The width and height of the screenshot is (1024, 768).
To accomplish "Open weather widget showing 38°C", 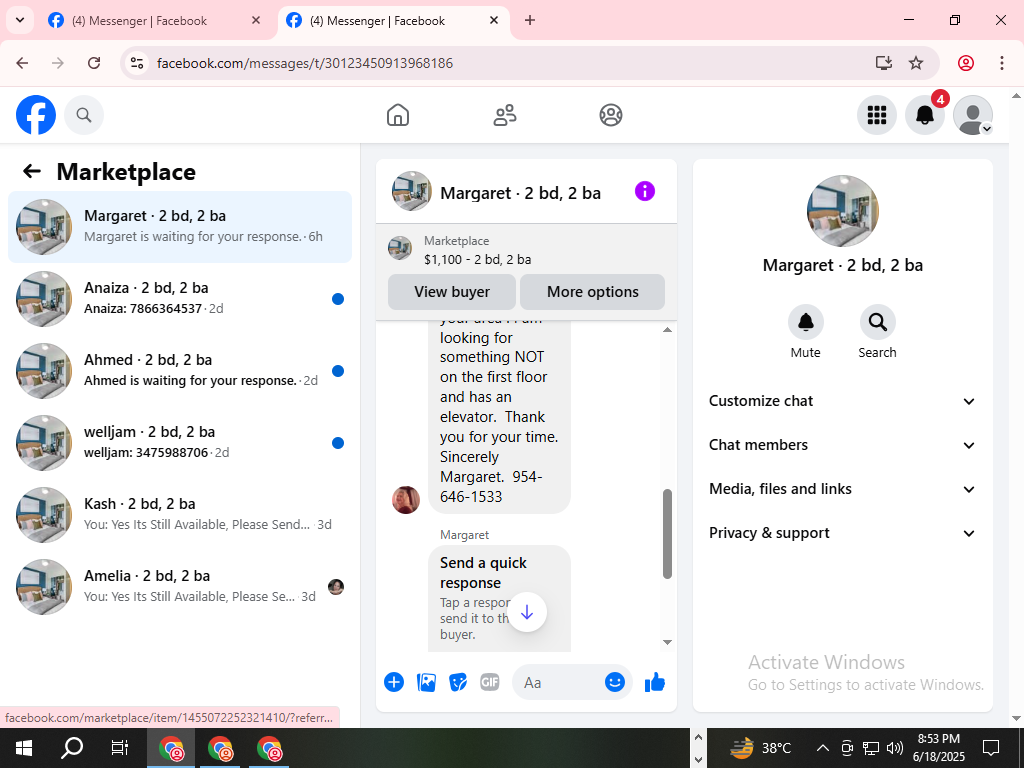I will (x=761, y=748).
